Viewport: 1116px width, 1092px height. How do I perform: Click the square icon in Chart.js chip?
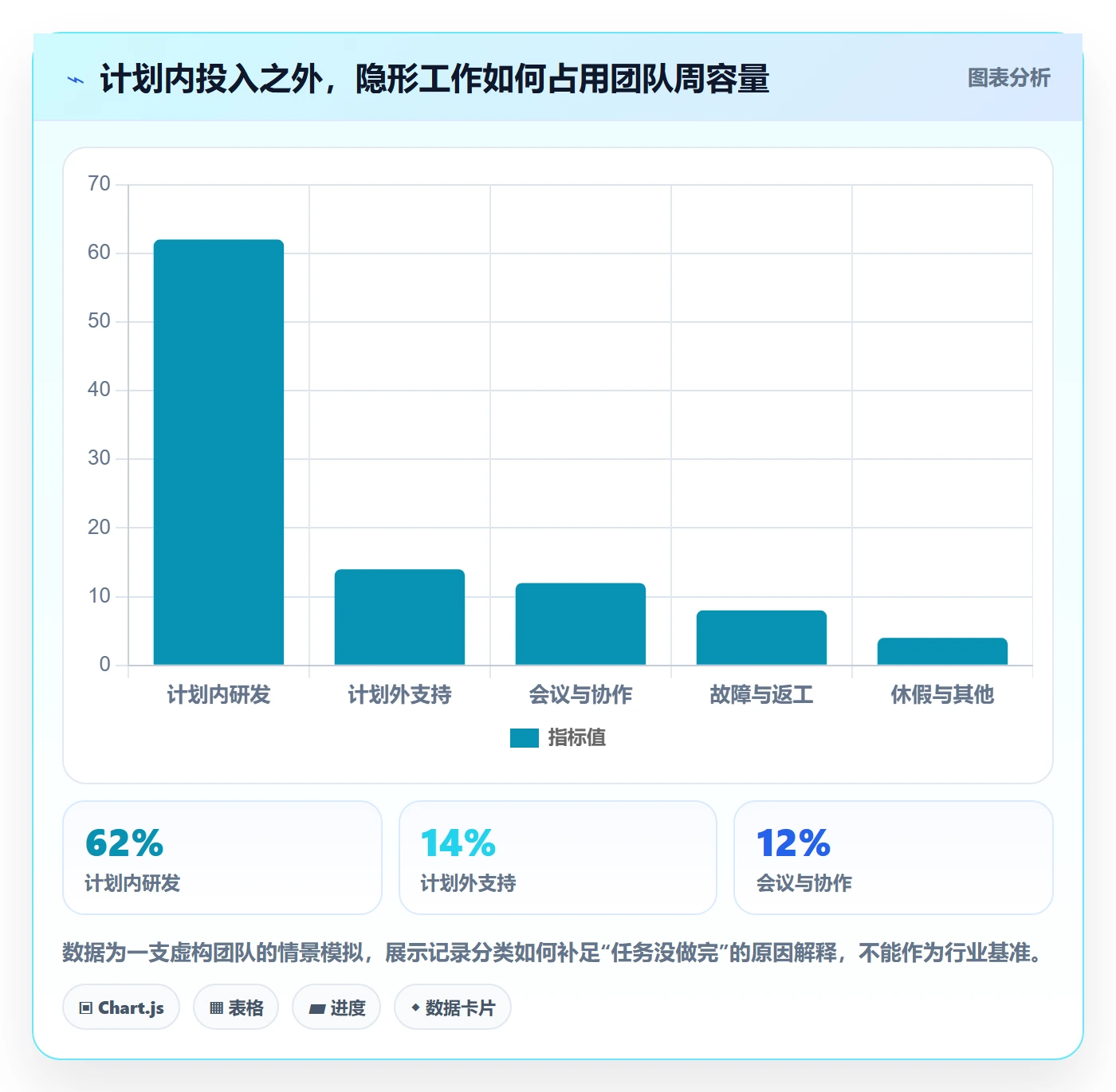(x=86, y=1008)
